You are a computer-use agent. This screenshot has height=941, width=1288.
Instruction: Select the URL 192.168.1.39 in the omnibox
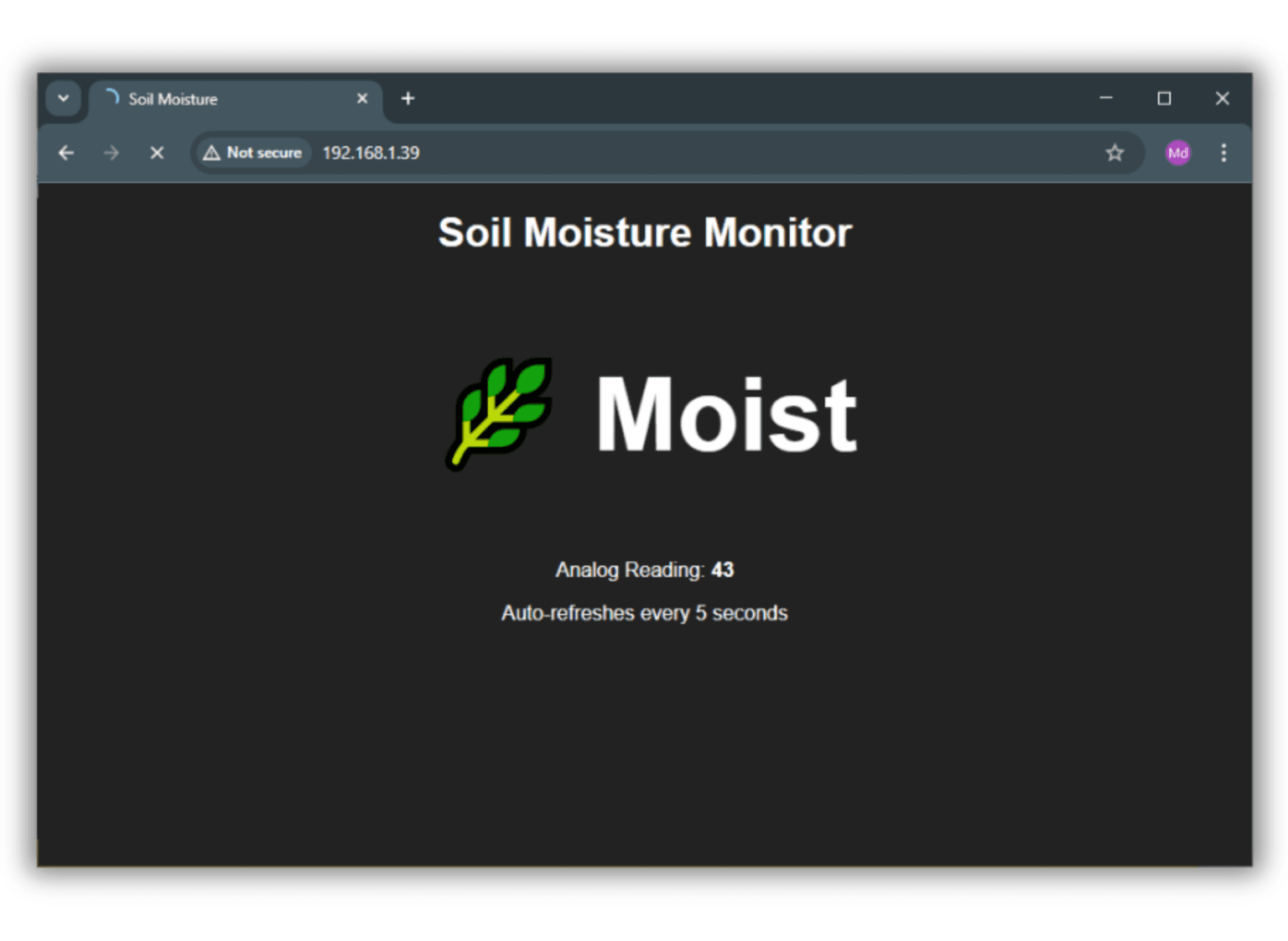click(371, 153)
